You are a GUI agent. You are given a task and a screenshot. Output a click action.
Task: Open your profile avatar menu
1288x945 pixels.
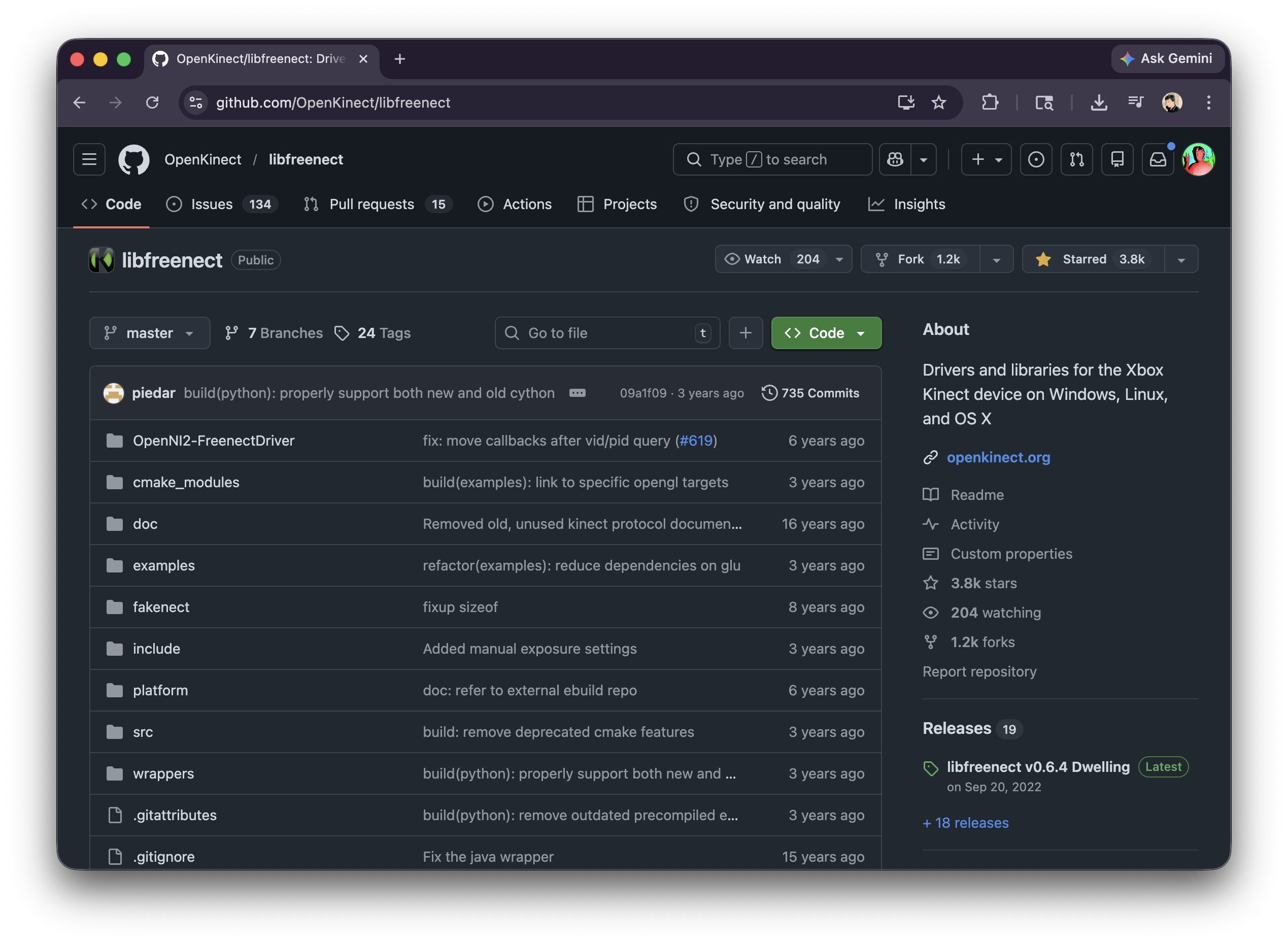pyautogui.click(x=1199, y=159)
